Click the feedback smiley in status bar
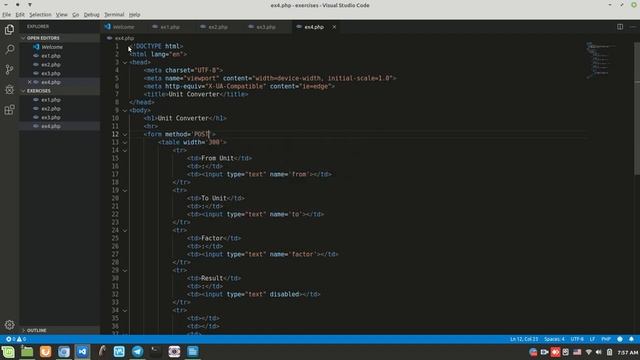 pyautogui.click(x=620, y=339)
